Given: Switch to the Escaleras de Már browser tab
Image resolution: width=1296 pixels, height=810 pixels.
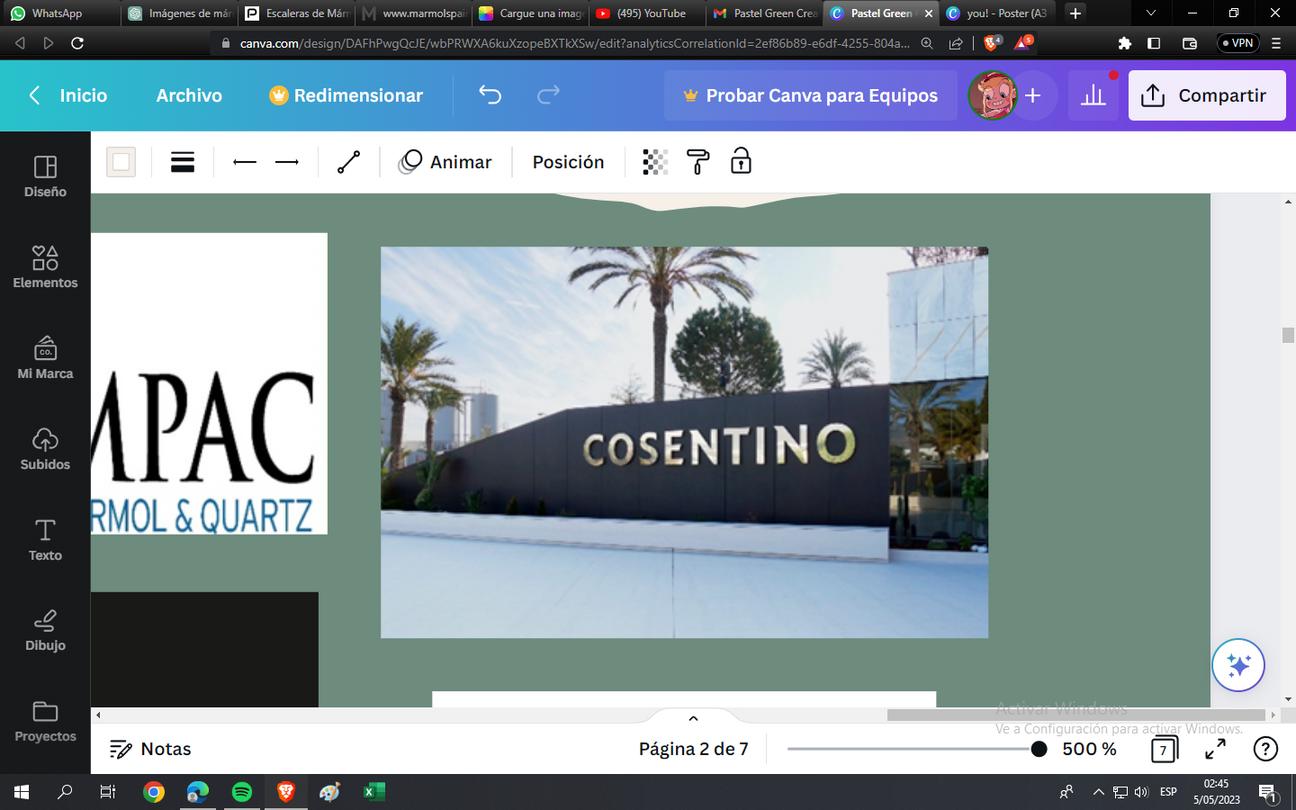Looking at the screenshot, I should pos(297,13).
